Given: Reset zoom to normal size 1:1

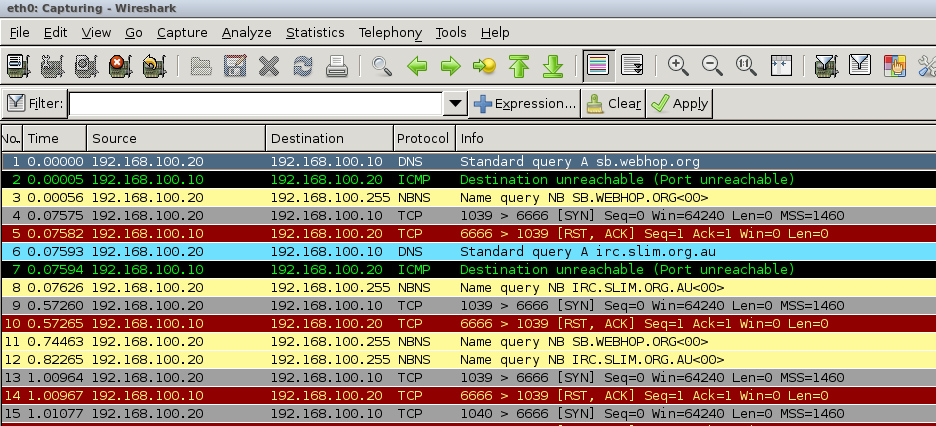Looking at the screenshot, I should coord(746,65).
